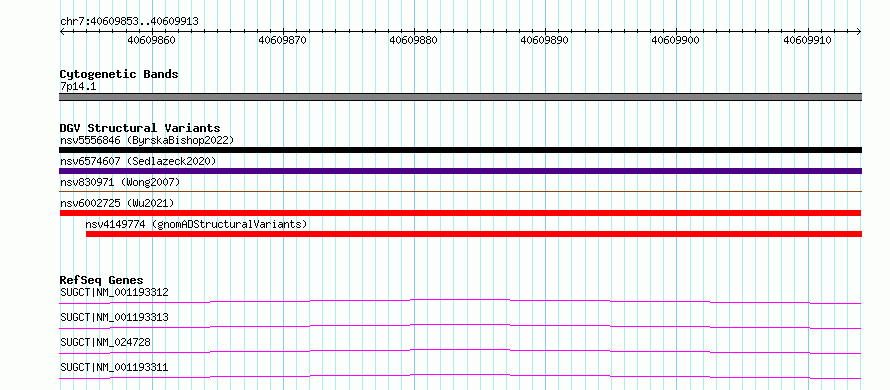Open SUGCT|NM_001193311 transcript label
Screen dimensions: 890x390
tap(114, 368)
